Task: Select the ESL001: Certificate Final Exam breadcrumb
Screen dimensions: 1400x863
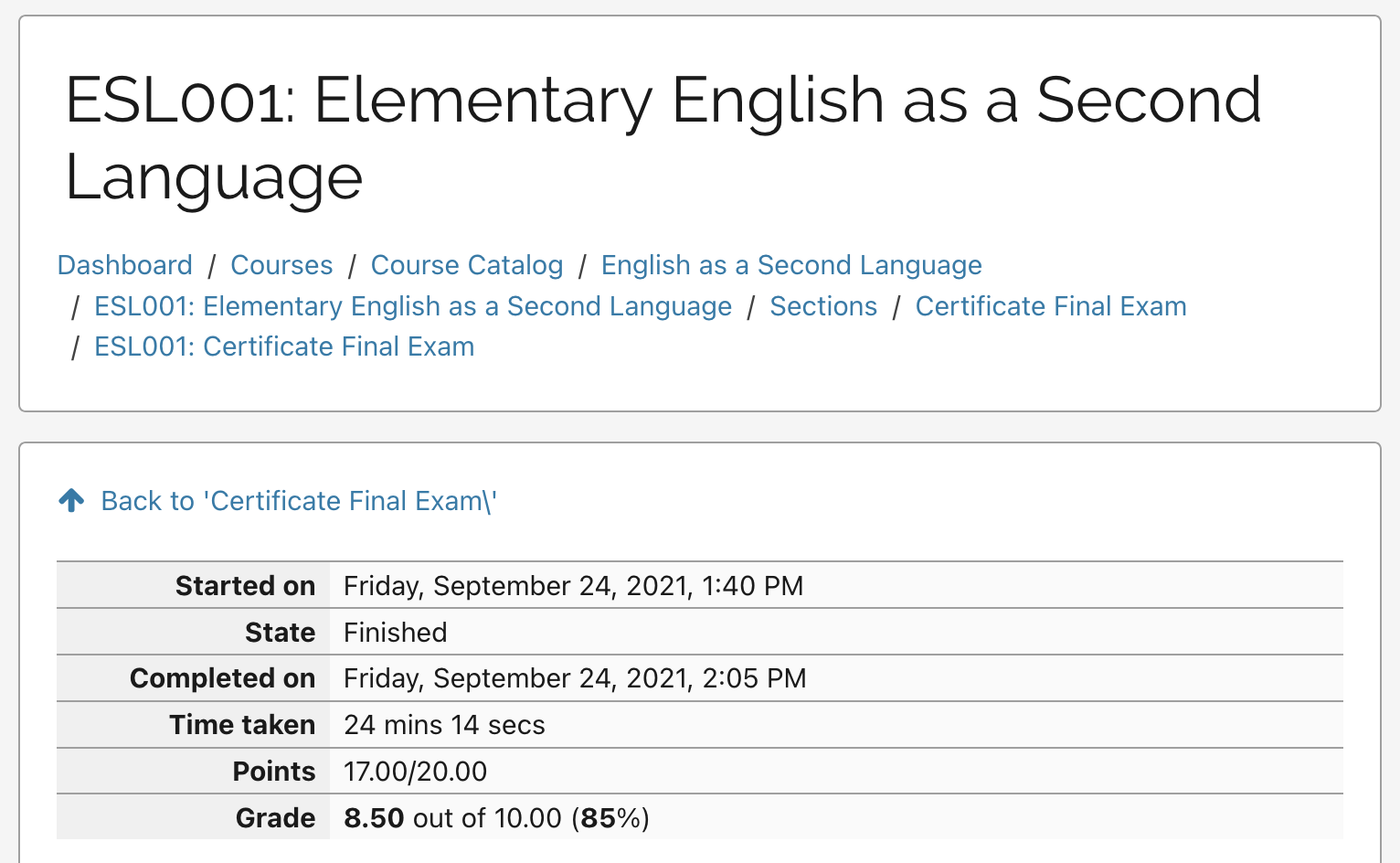Action: [x=284, y=346]
